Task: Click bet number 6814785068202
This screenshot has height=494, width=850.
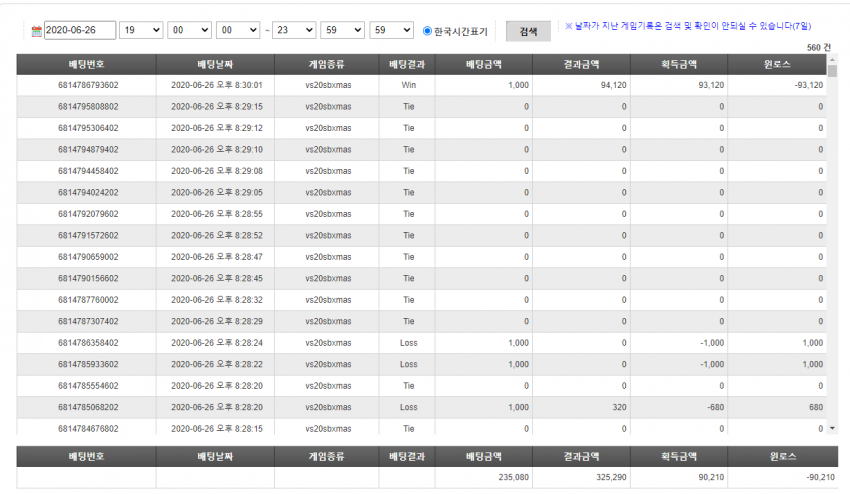Action: [x=88, y=407]
